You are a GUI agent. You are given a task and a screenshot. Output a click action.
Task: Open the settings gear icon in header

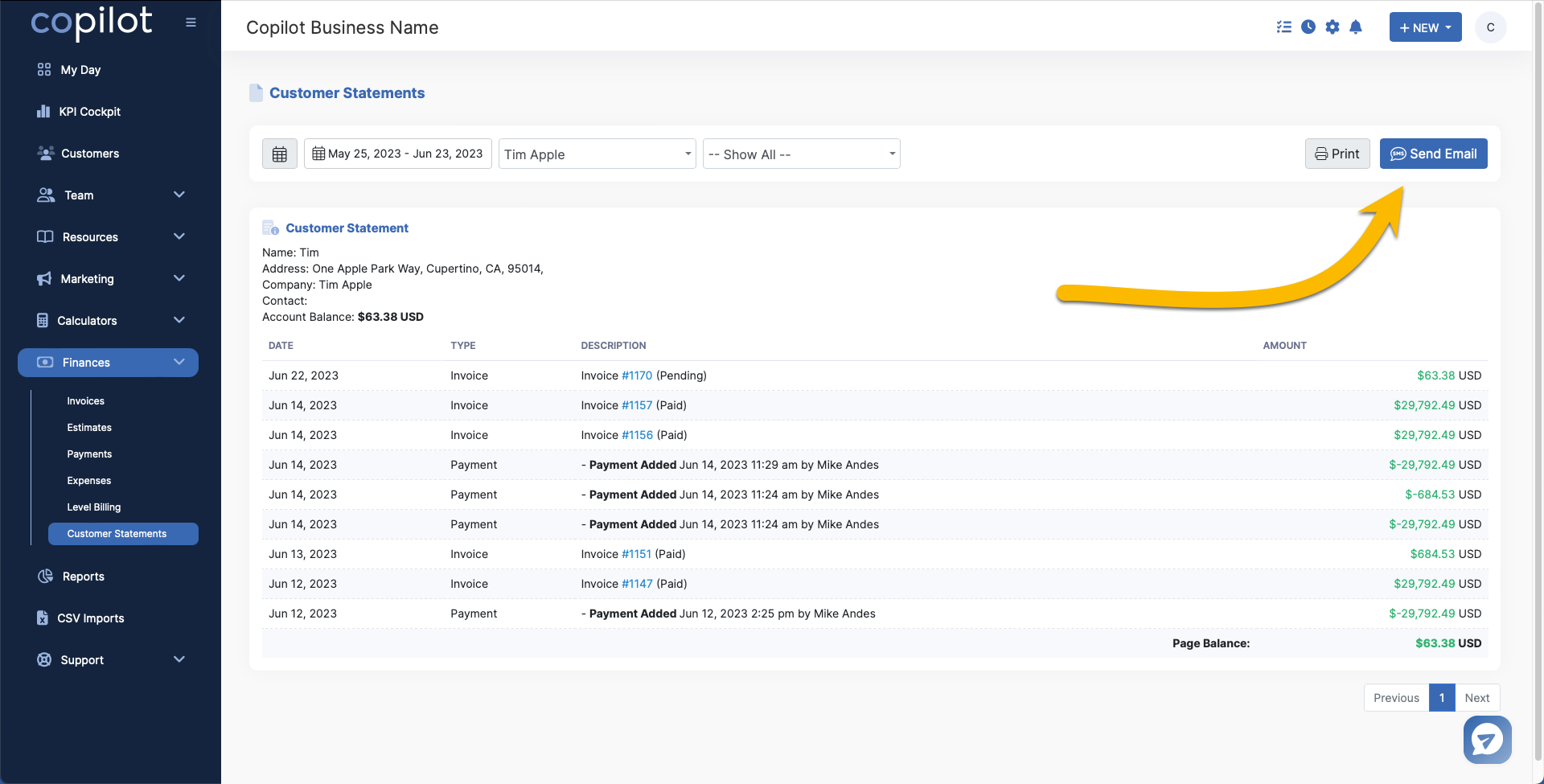tap(1333, 27)
